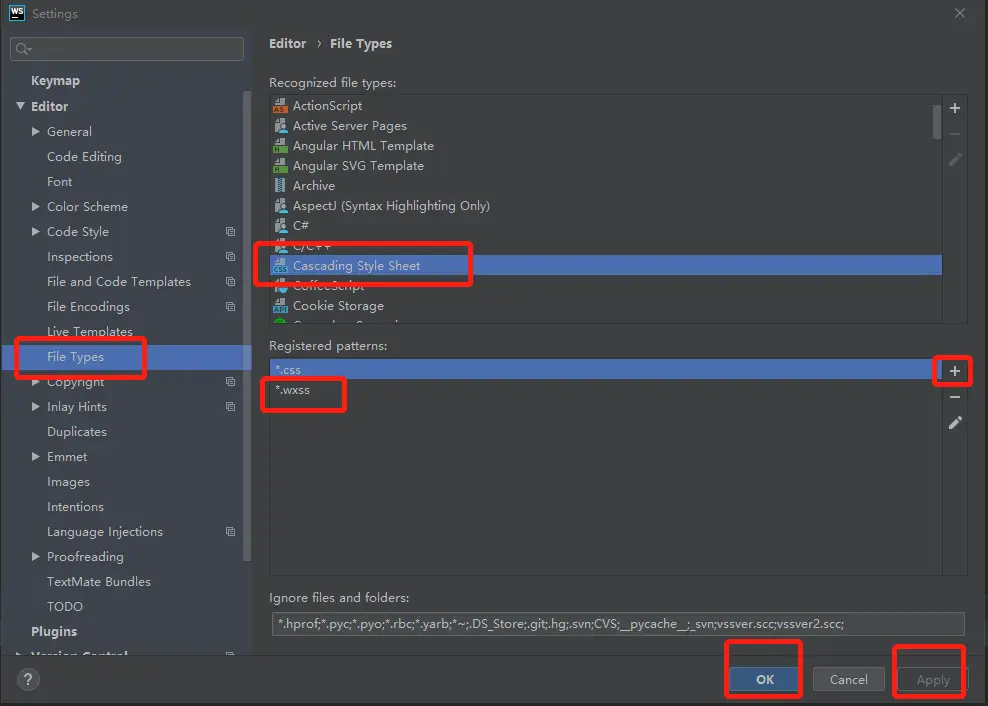Open the Images settings page

(x=69, y=482)
